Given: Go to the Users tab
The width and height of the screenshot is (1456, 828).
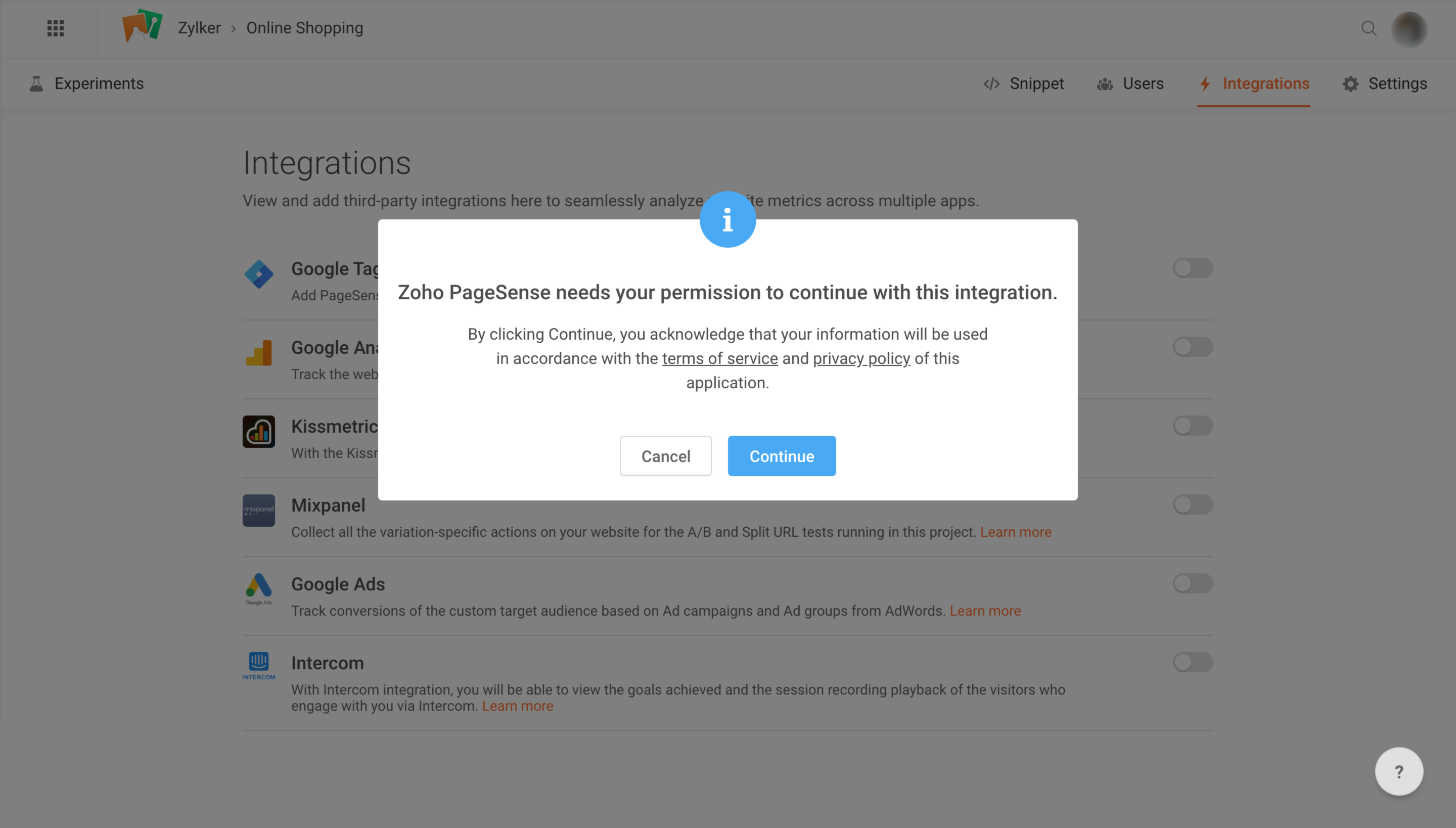Looking at the screenshot, I should [1130, 83].
